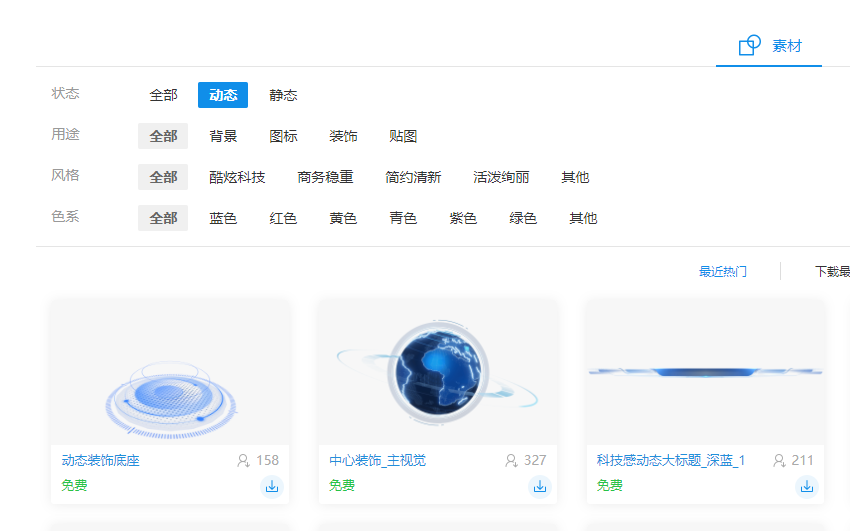The height and width of the screenshot is (531, 850).
Task: Click the 动态装饰底座 title link
Action: tap(101, 461)
